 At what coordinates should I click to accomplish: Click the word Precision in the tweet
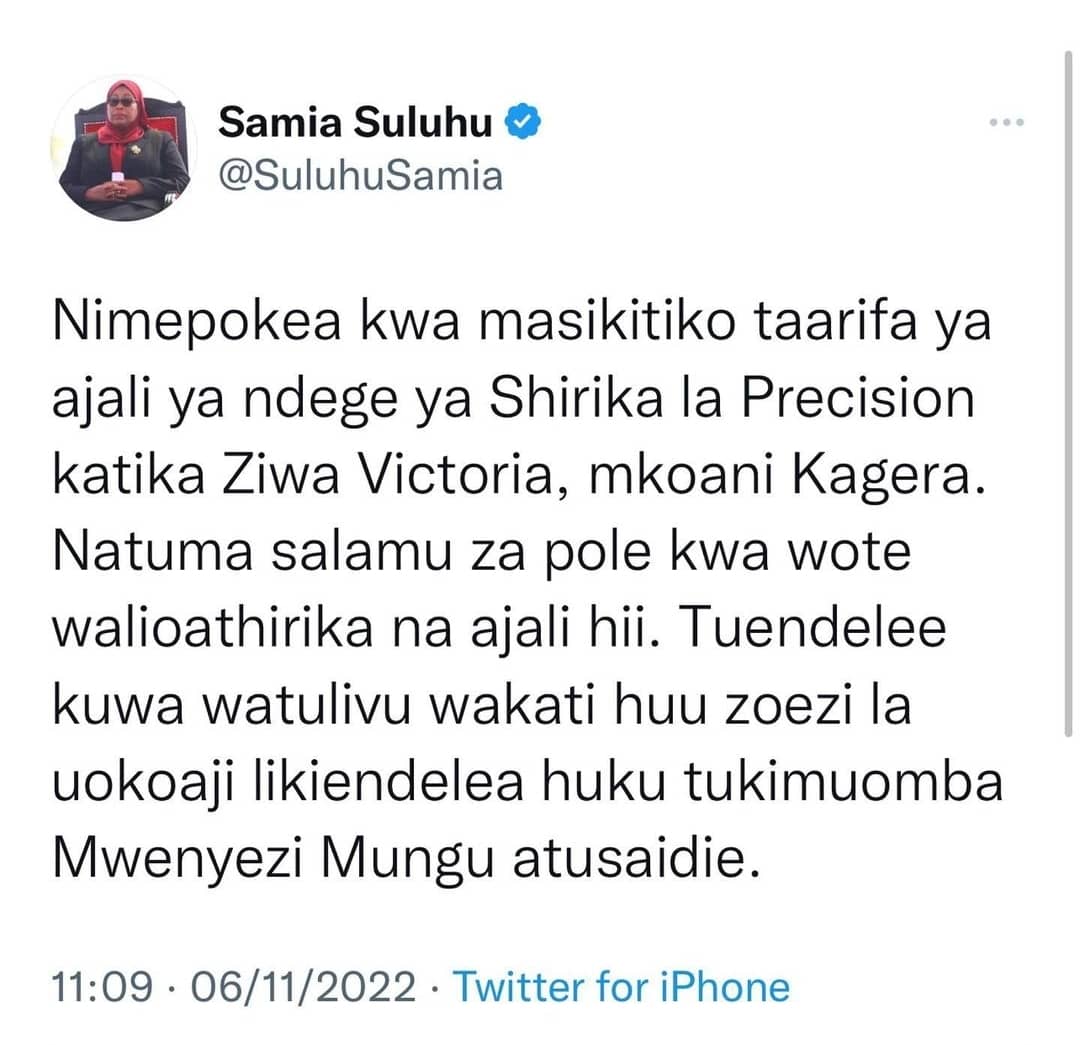(x=858, y=399)
